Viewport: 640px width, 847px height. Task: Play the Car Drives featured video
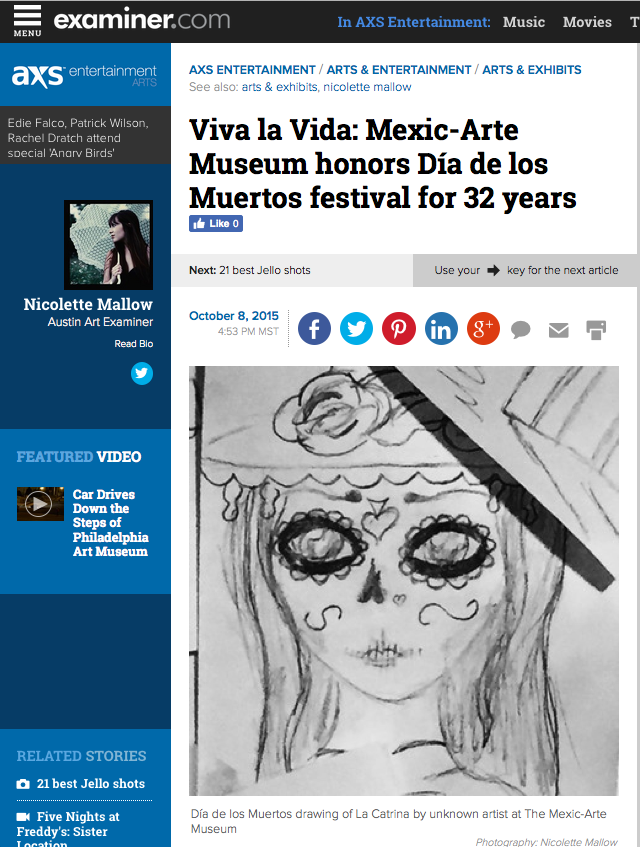pyautogui.click(x=40, y=503)
